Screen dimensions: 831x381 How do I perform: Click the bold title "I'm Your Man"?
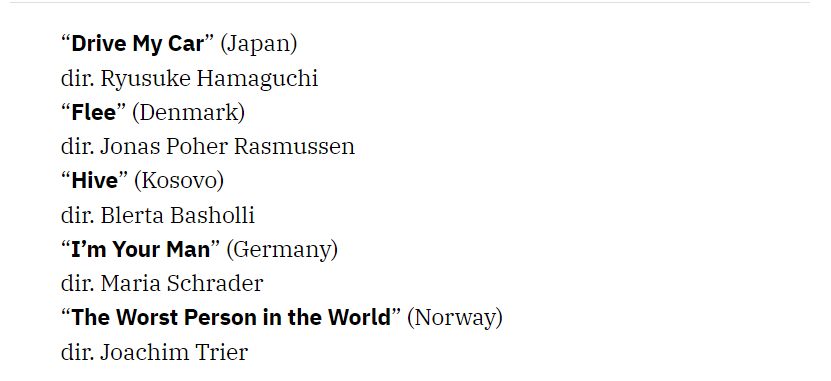(x=140, y=249)
